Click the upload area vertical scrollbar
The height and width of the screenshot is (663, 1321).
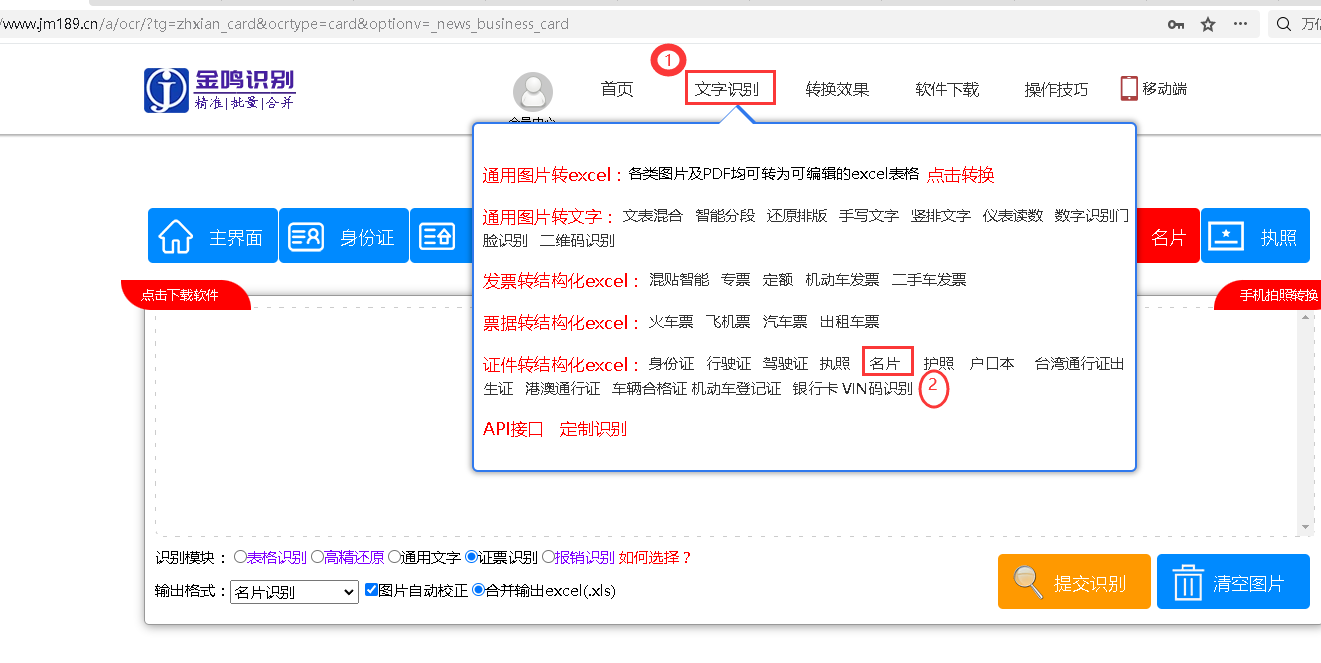pyautogui.click(x=1305, y=420)
